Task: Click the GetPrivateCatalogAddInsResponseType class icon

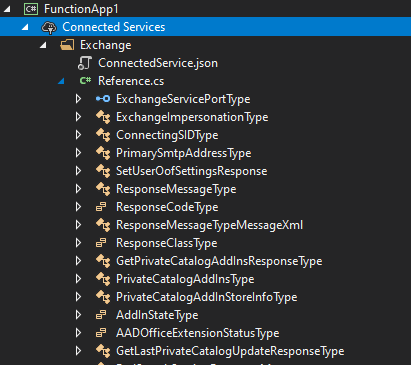Action: [x=103, y=261]
